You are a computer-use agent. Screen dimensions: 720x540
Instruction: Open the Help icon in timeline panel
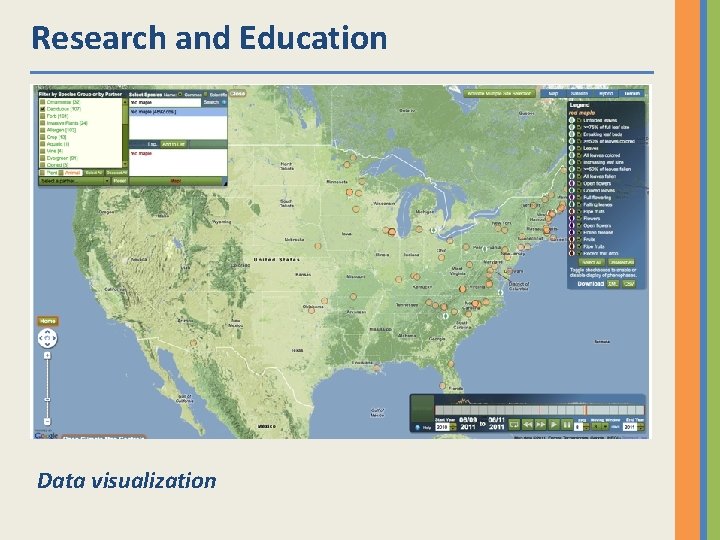coord(417,428)
